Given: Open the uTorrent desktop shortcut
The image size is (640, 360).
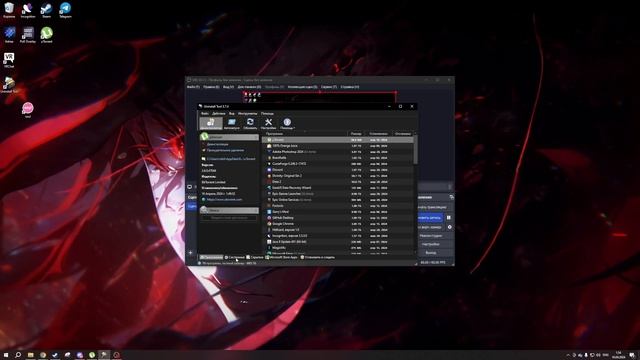Looking at the screenshot, I should (x=47, y=35).
